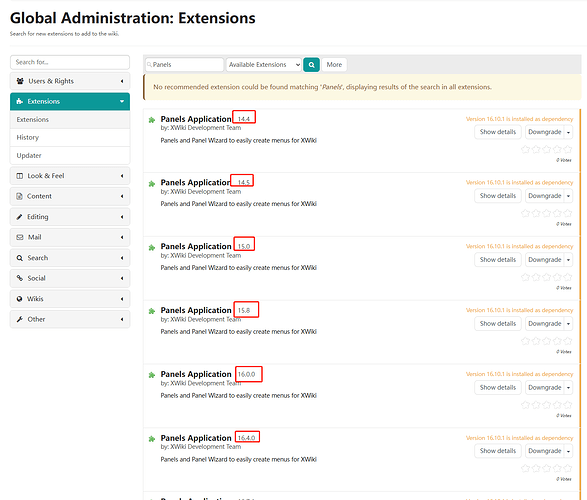Open the Available Extensions dropdown
Screen dimensions: 587x500
point(264,64)
